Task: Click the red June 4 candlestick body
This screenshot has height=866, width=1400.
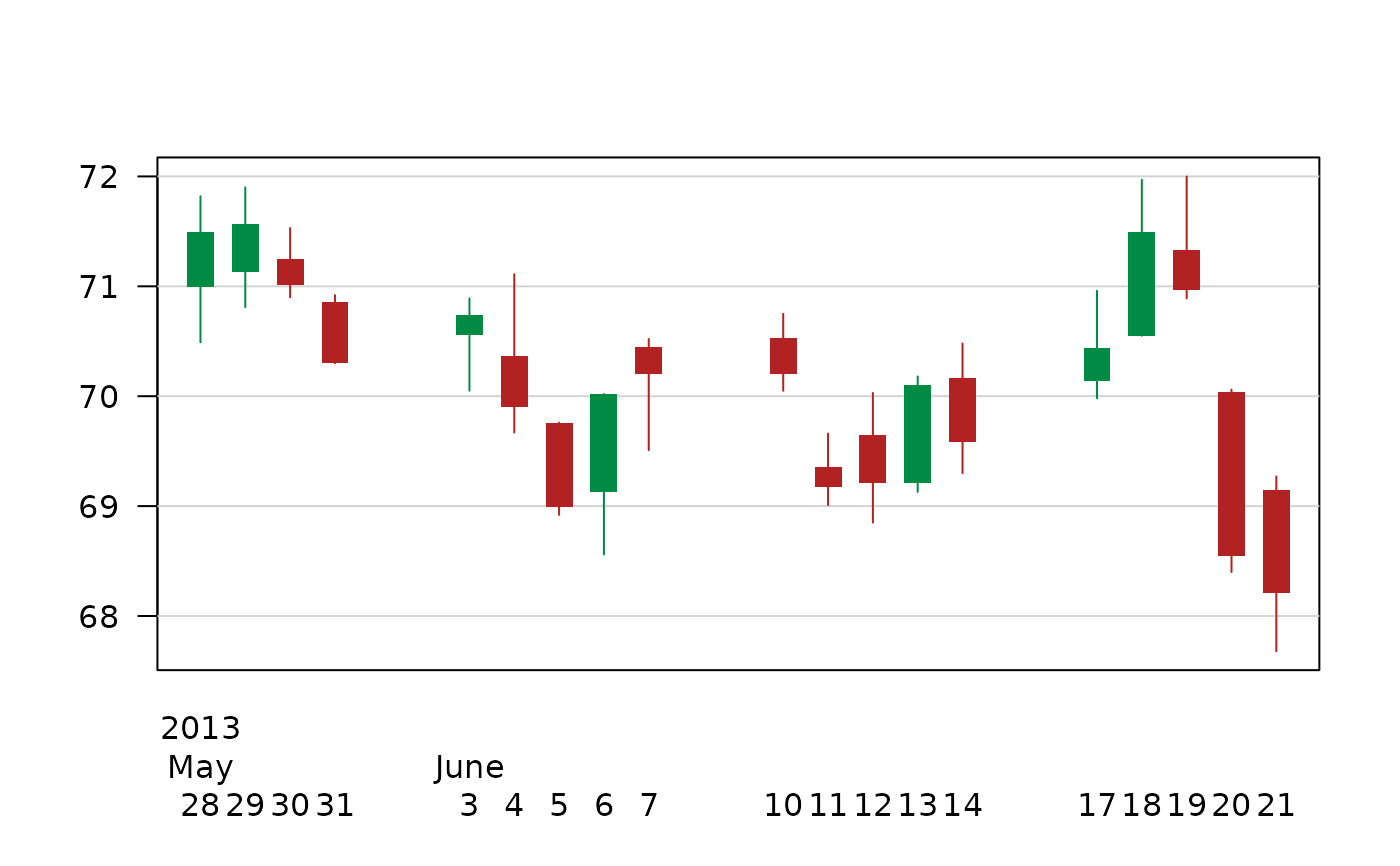Action: click(514, 381)
